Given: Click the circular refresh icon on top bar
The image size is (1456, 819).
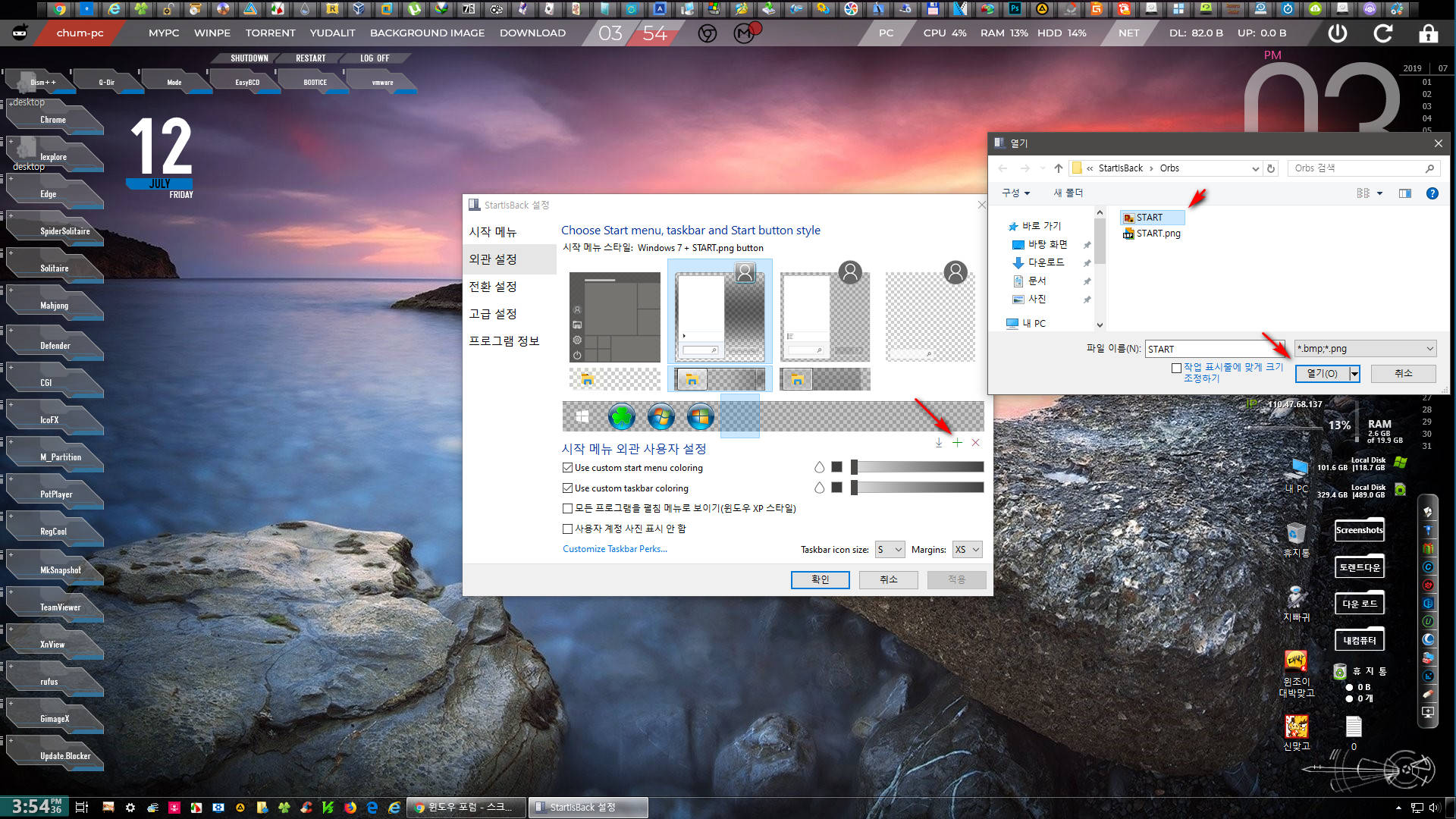Looking at the screenshot, I should 1383,33.
